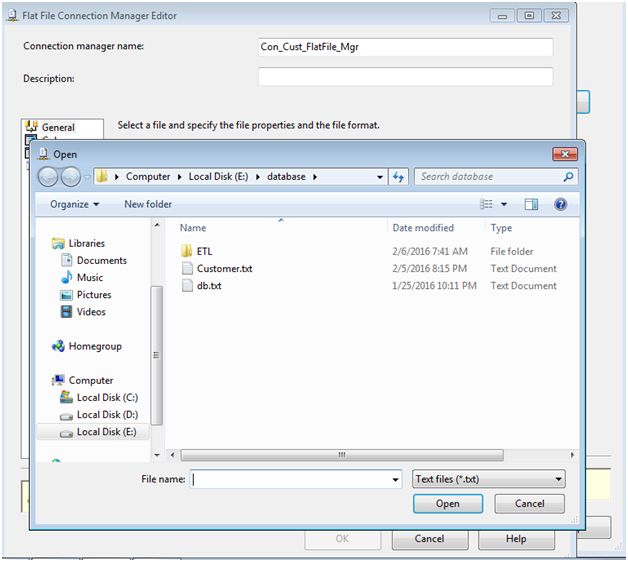Open help with the blue question icon
The image size is (628, 562).
pyautogui.click(x=560, y=204)
